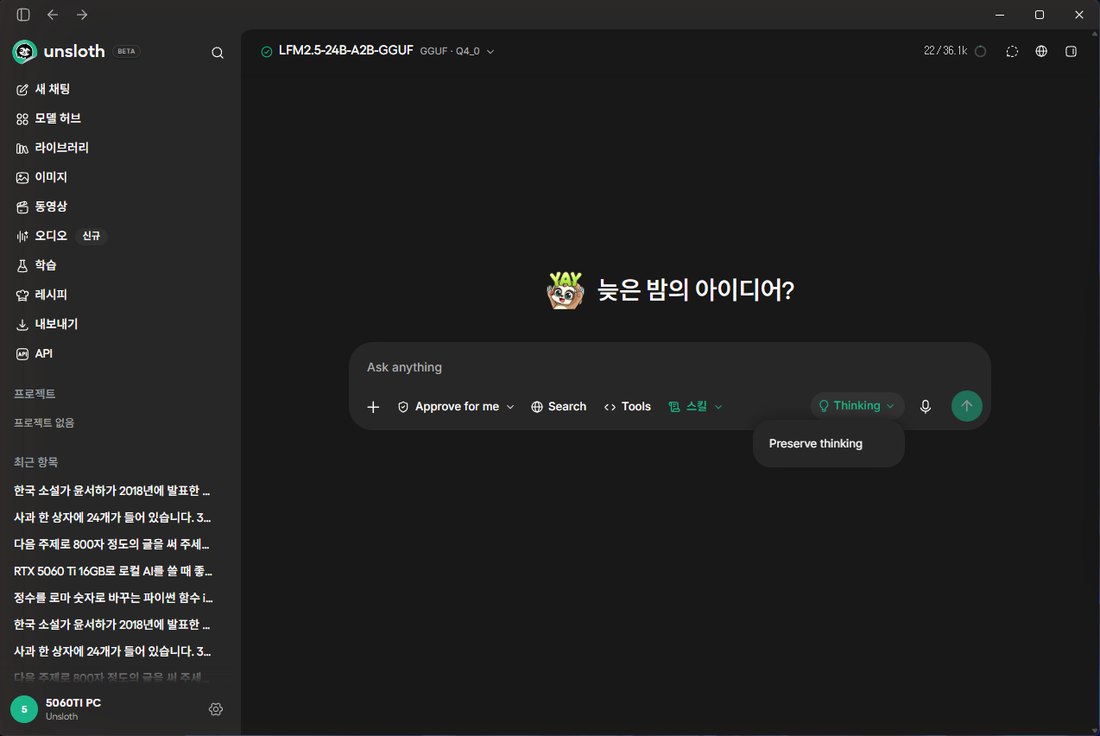The width and height of the screenshot is (1100, 736).
Task: Click the green model status check icon
Action: pos(267,51)
